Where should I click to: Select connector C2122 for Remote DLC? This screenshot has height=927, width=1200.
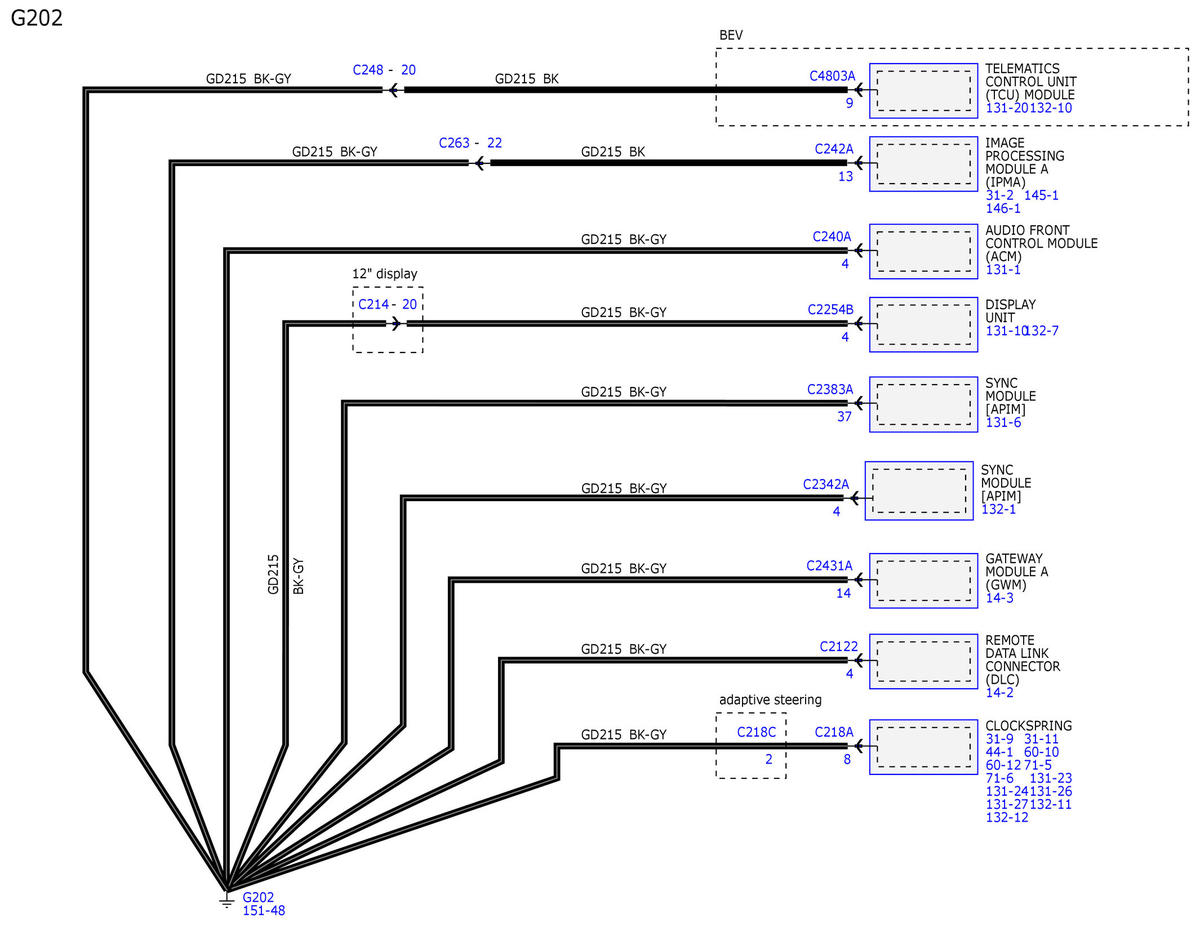(x=839, y=647)
